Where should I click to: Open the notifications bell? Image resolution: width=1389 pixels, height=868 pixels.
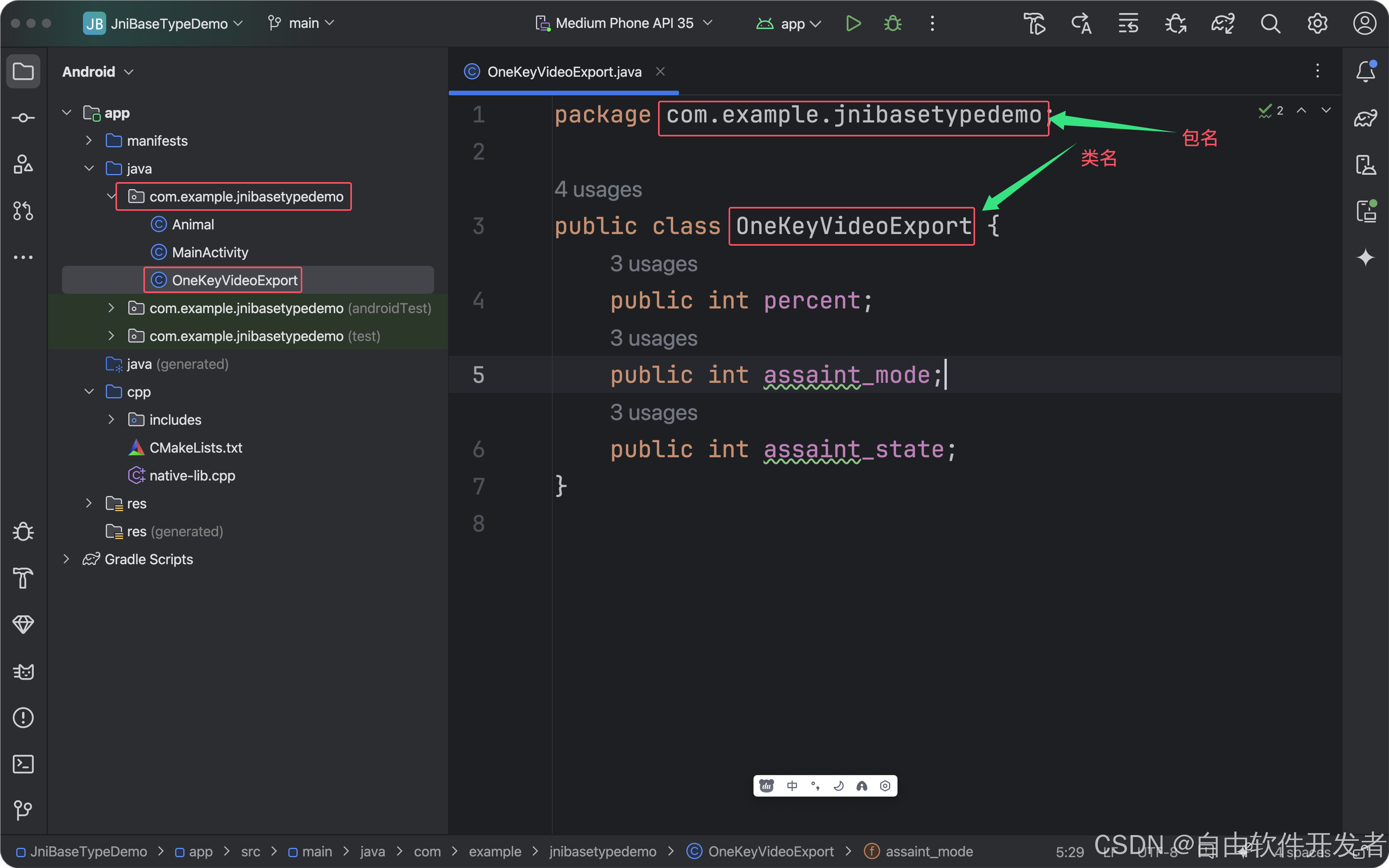click(x=1365, y=70)
